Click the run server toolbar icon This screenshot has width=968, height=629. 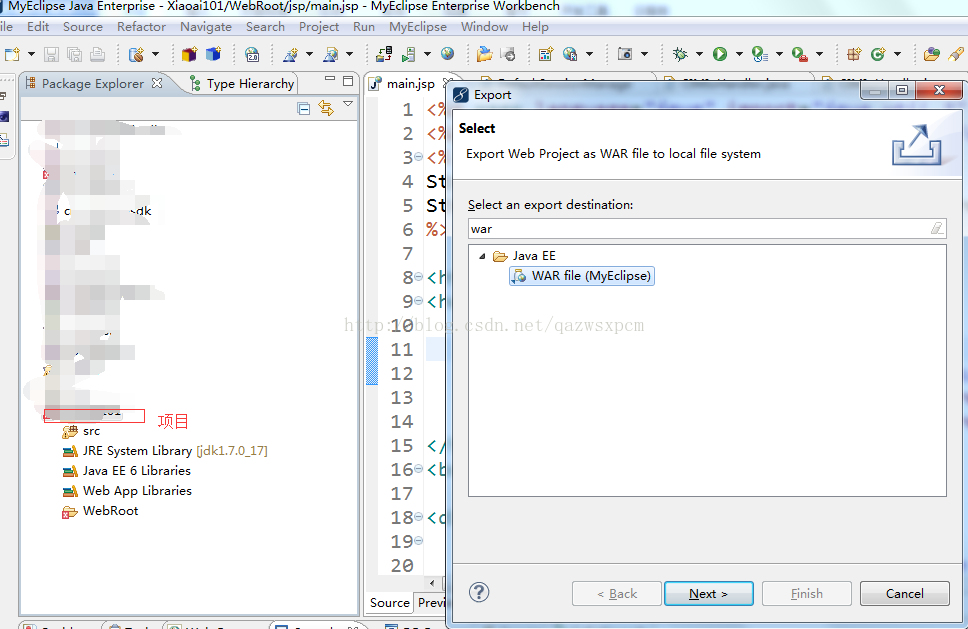(409, 54)
